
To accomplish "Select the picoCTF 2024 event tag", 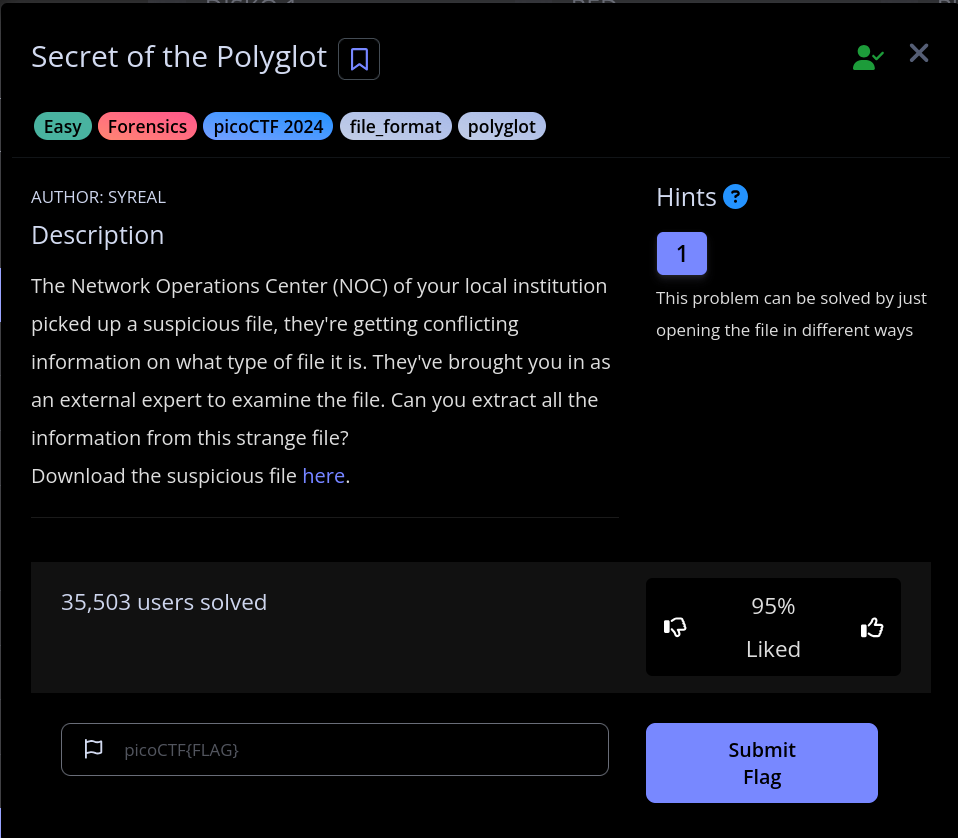I will coord(267,127).
